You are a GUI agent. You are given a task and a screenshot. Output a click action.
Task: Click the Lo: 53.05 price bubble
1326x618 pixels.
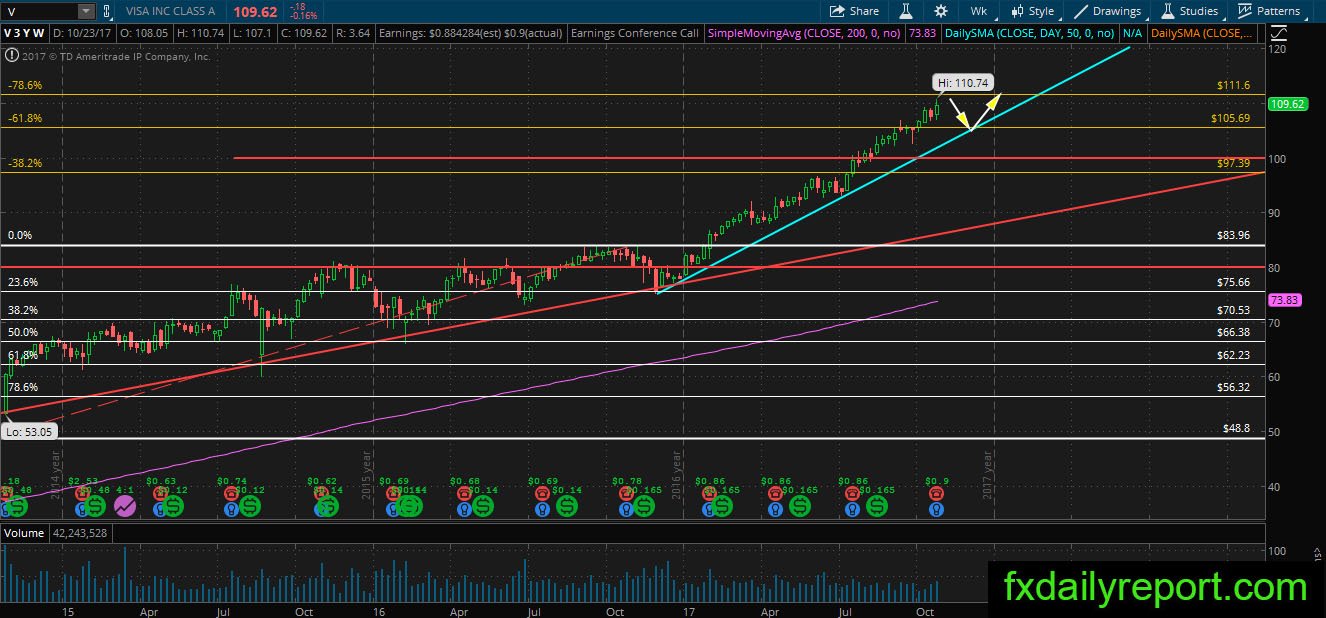click(28, 432)
